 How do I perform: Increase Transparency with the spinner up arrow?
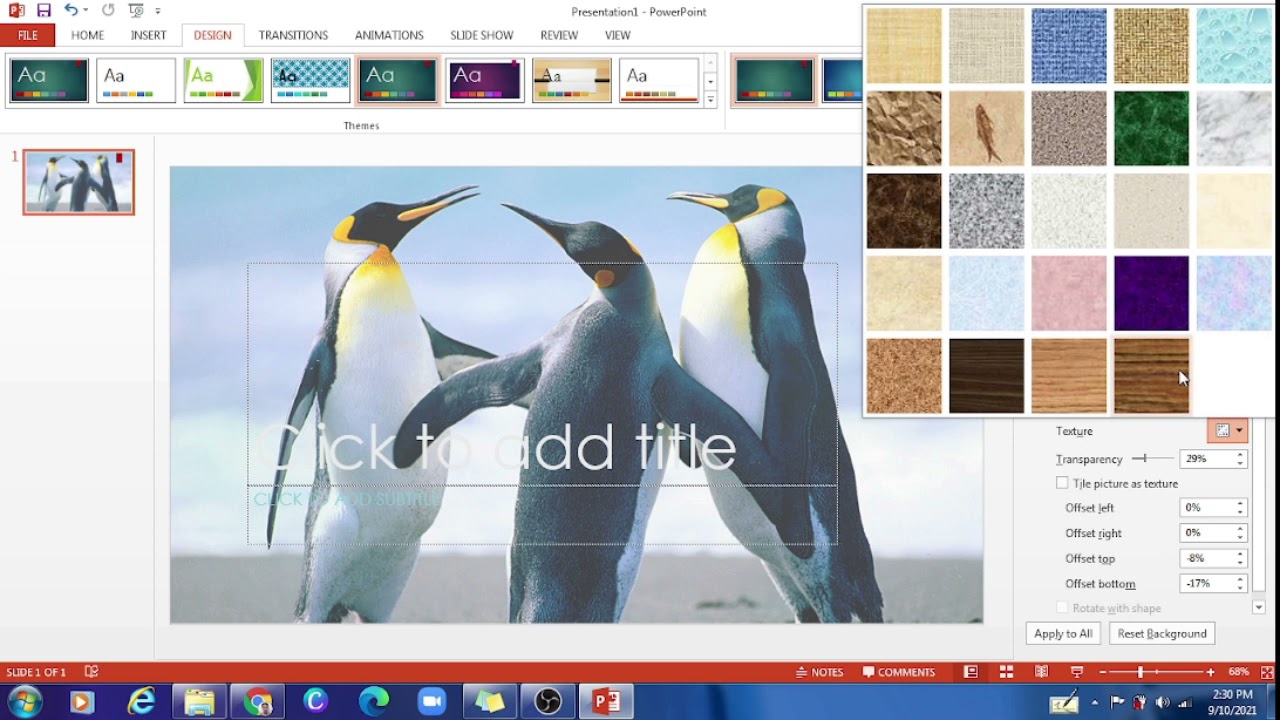1240,455
